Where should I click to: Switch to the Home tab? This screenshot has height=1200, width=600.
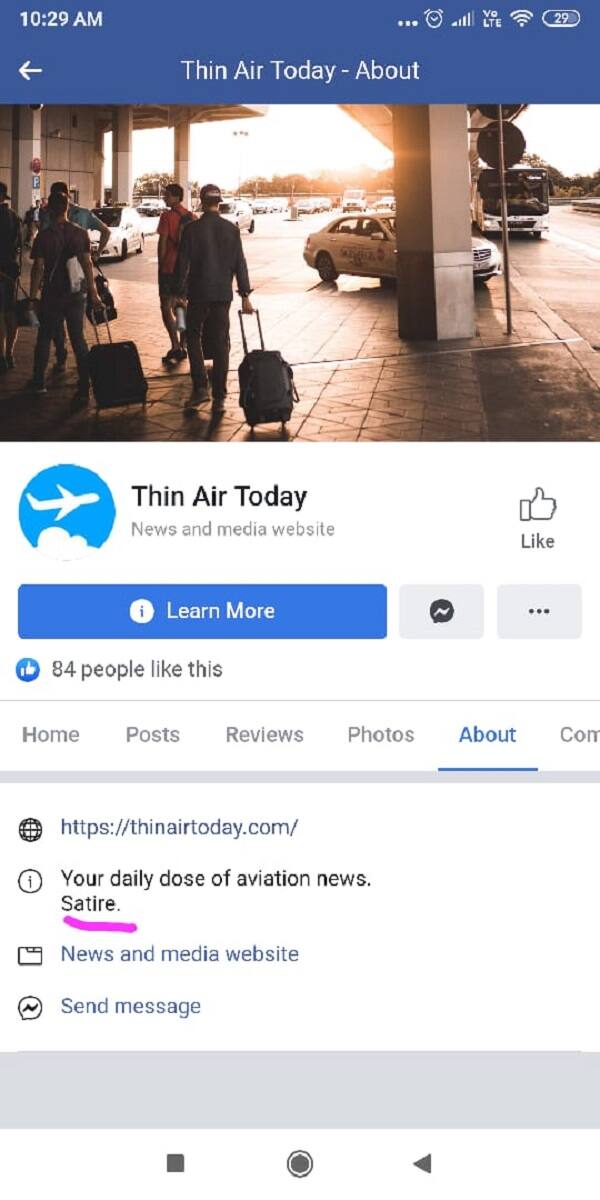pos(50,734)
